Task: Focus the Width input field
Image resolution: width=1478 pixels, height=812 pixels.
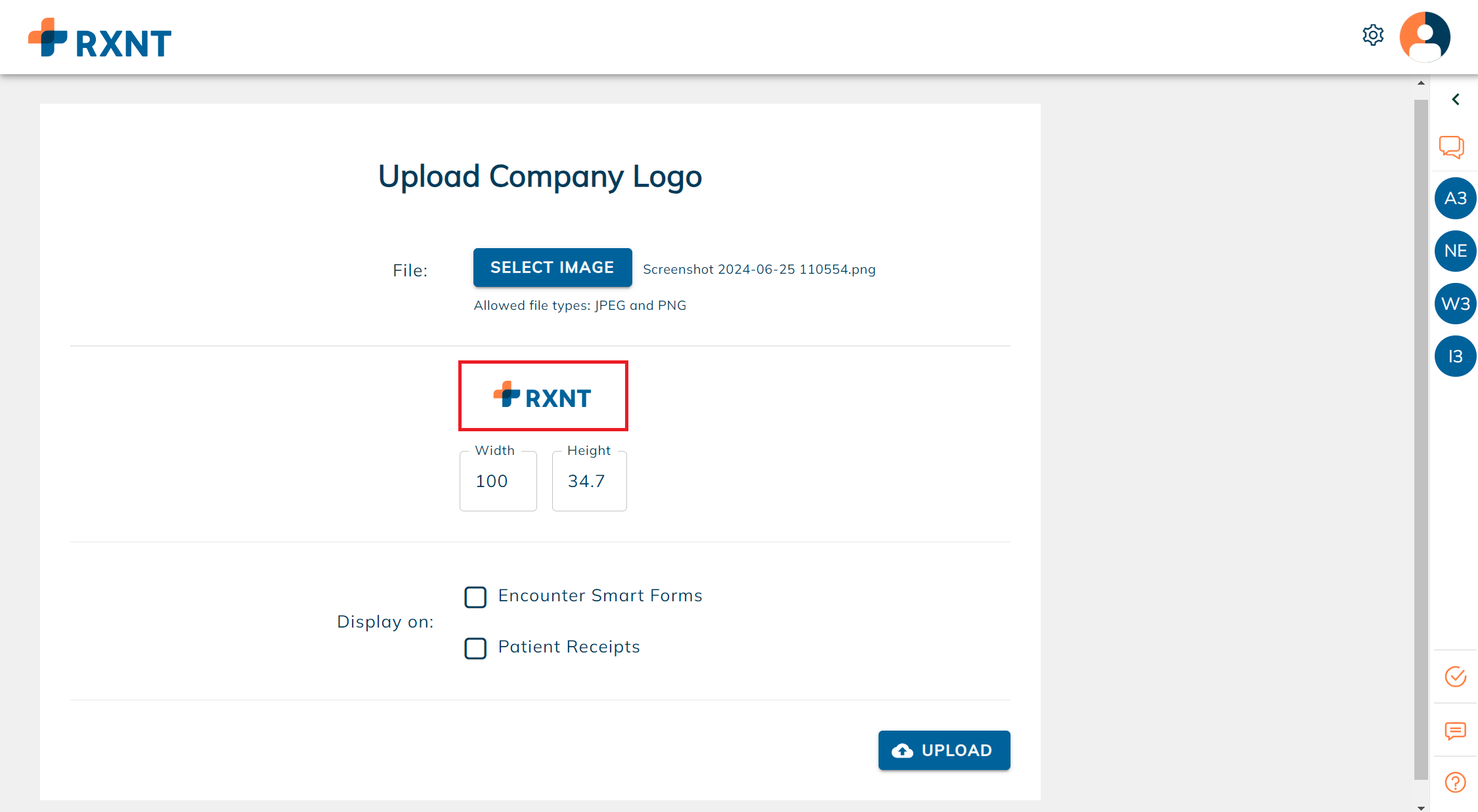Action: (498, 481)
